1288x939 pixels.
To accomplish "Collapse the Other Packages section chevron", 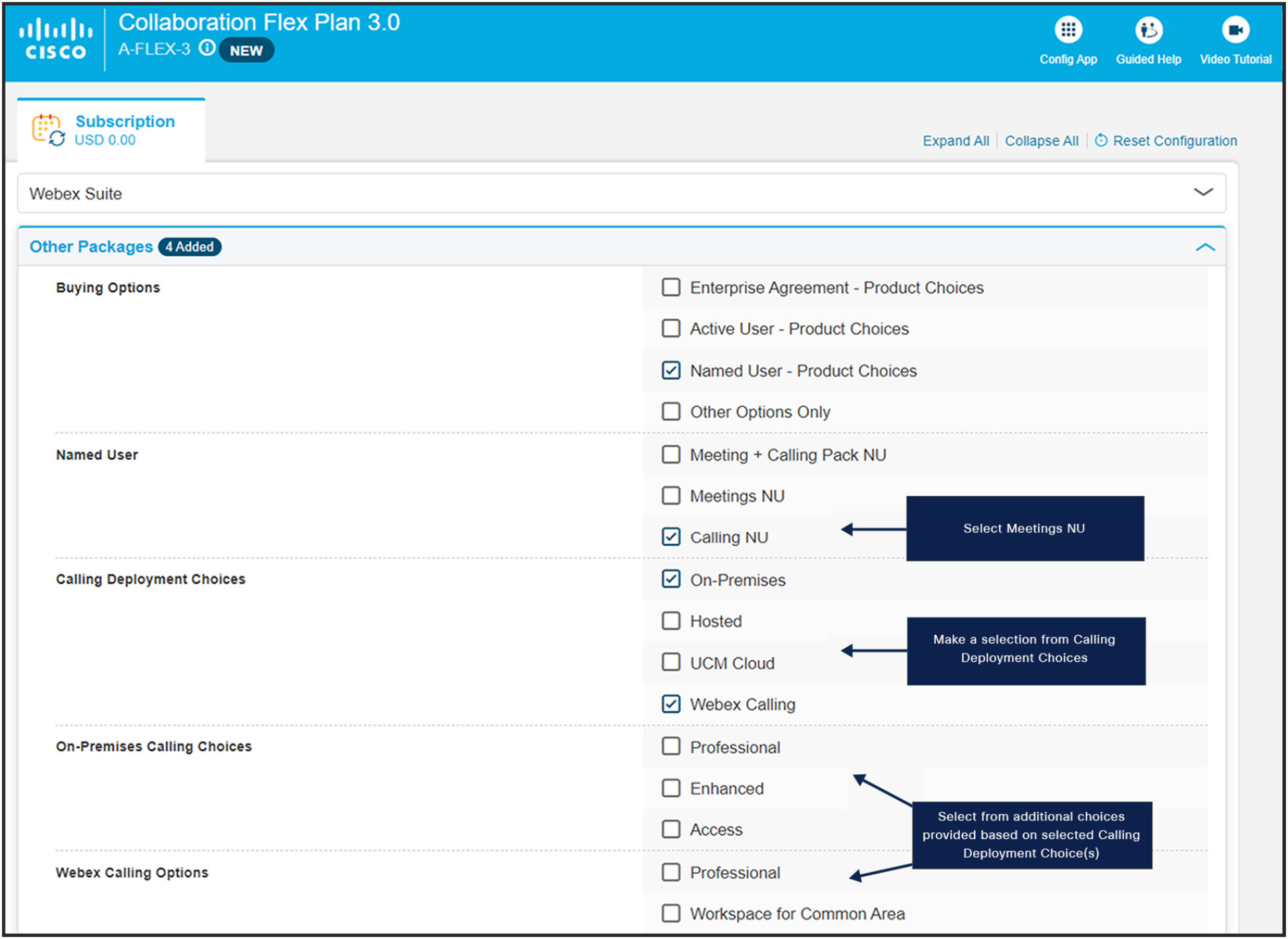I will [x=1205, y=247].
